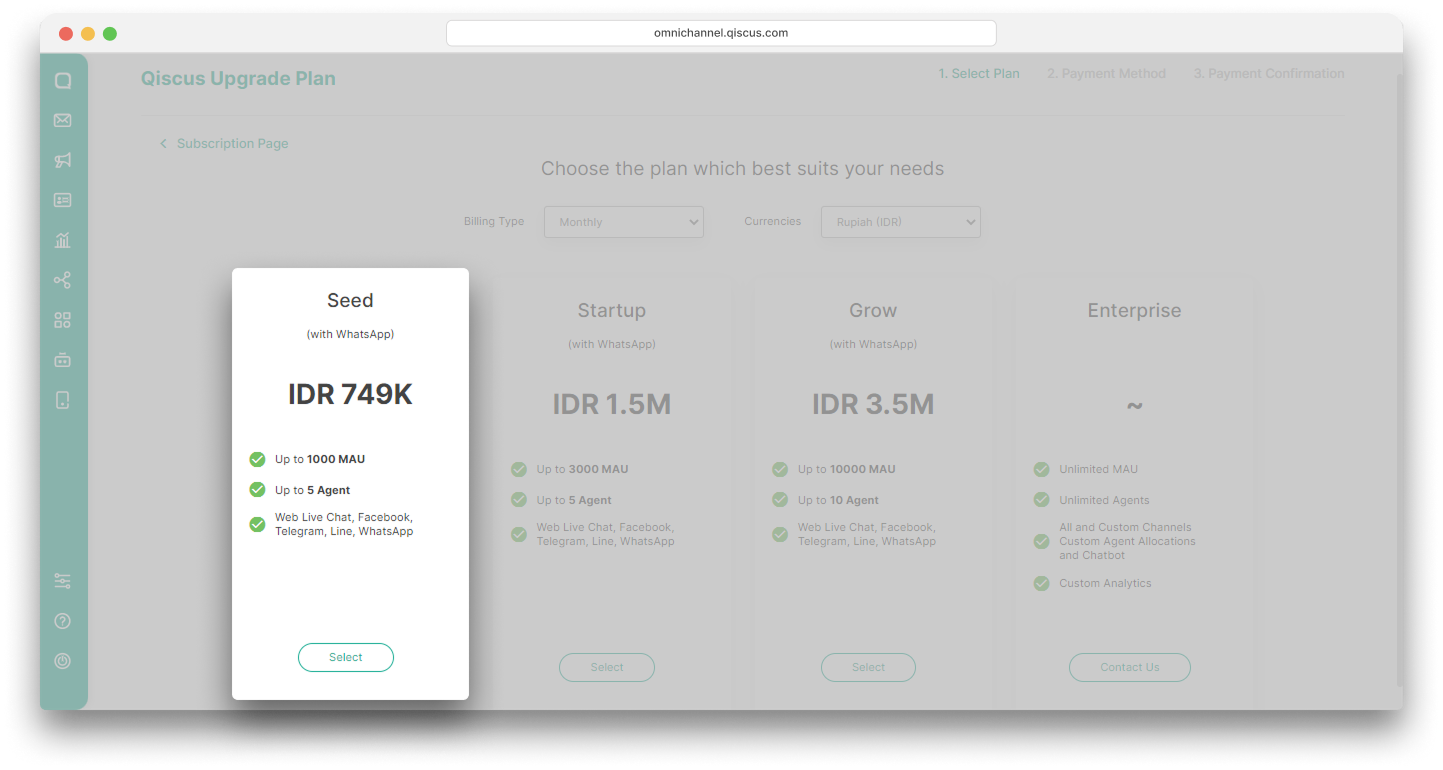This screenshot has width=1443, height=770.
Task: Click Seed plan's 1000 MAU checkmark
Action: [257, 459]
